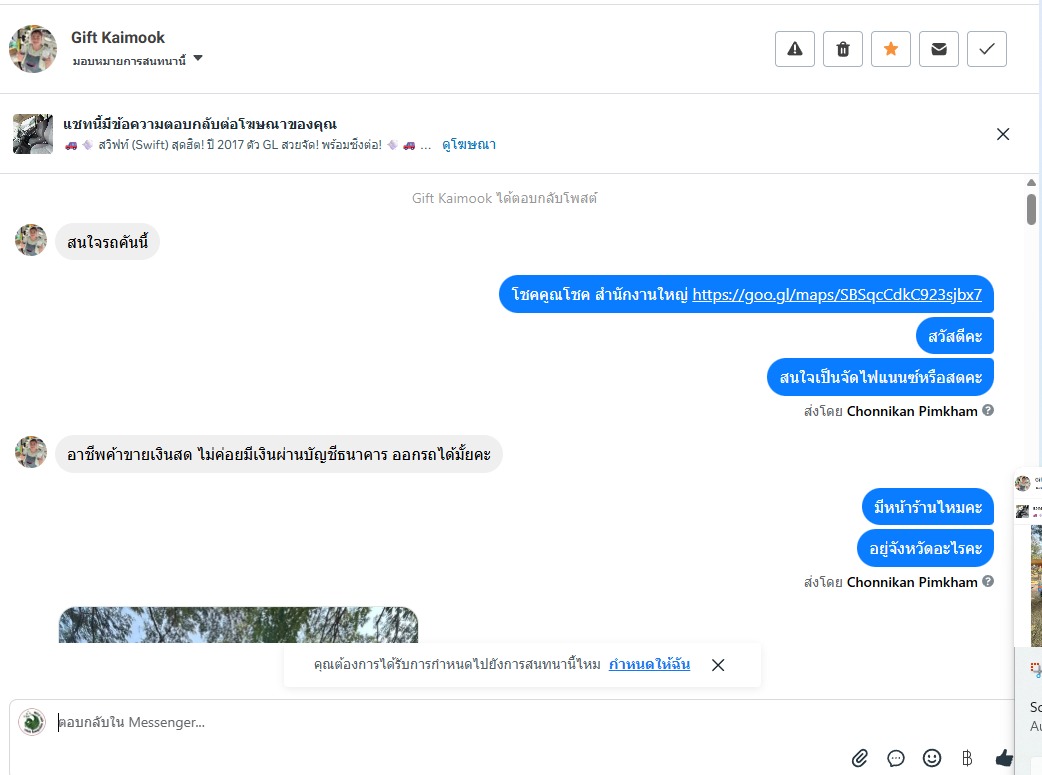
Task: Attach a file with paperclip icon
Action: tap(860, 758)
